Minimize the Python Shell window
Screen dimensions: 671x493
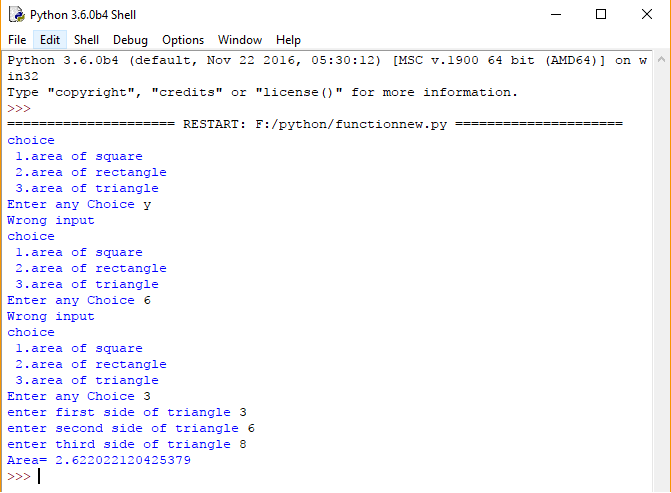point(555,15)
